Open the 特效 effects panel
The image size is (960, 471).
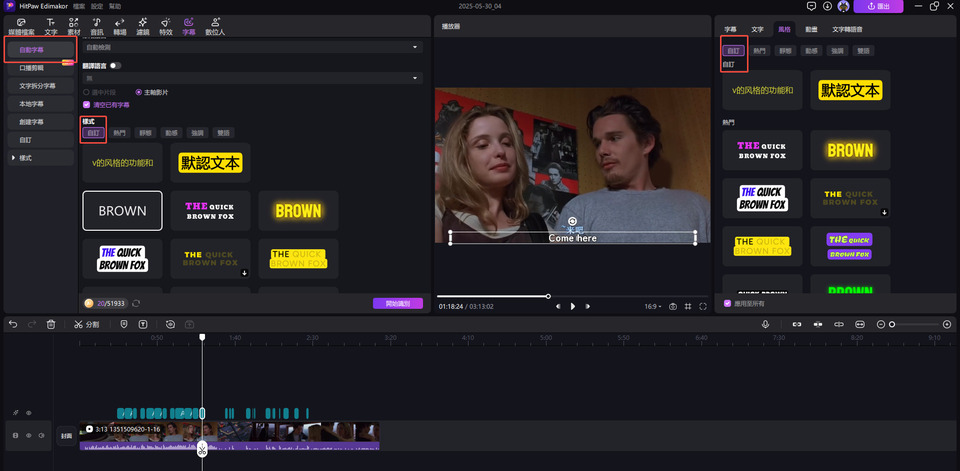(x=166, y=26)
